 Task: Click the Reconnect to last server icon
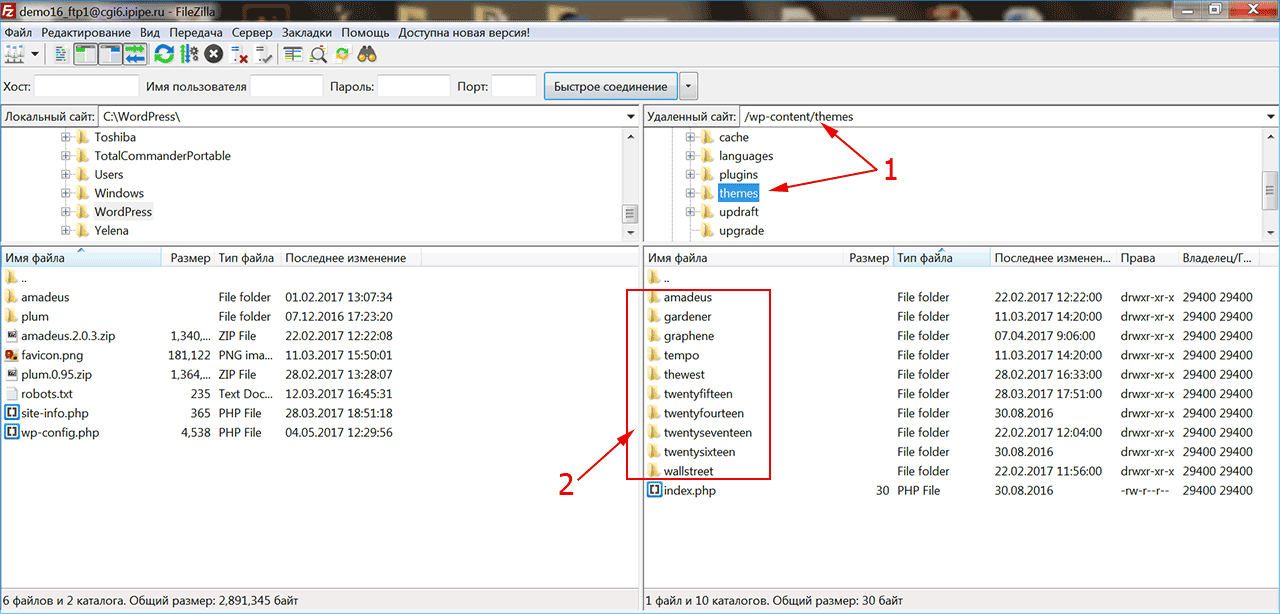264,54
